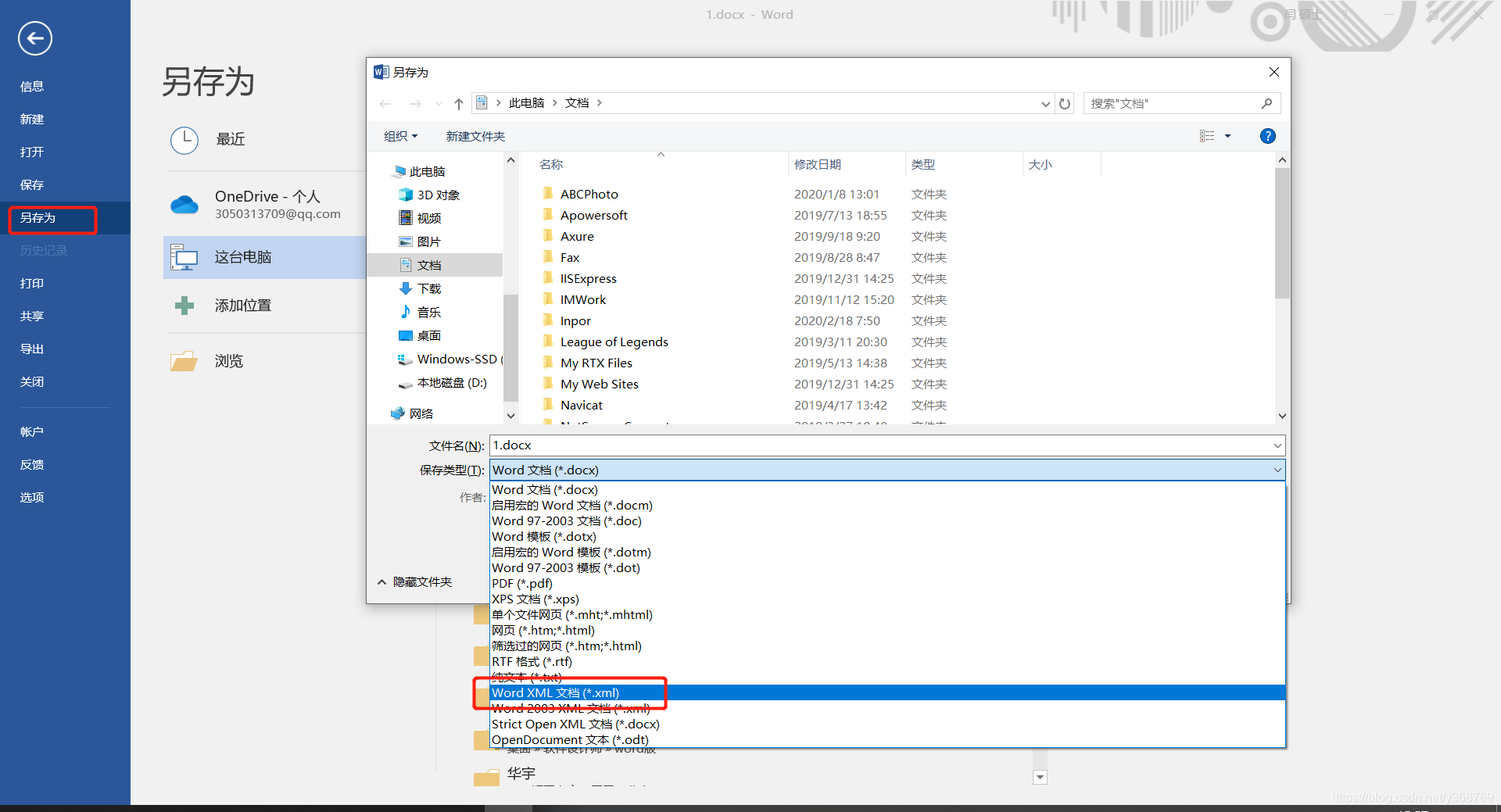Click the search magnifier icon
This screenshot has height=812, width=1501.
click(1266, 103)
